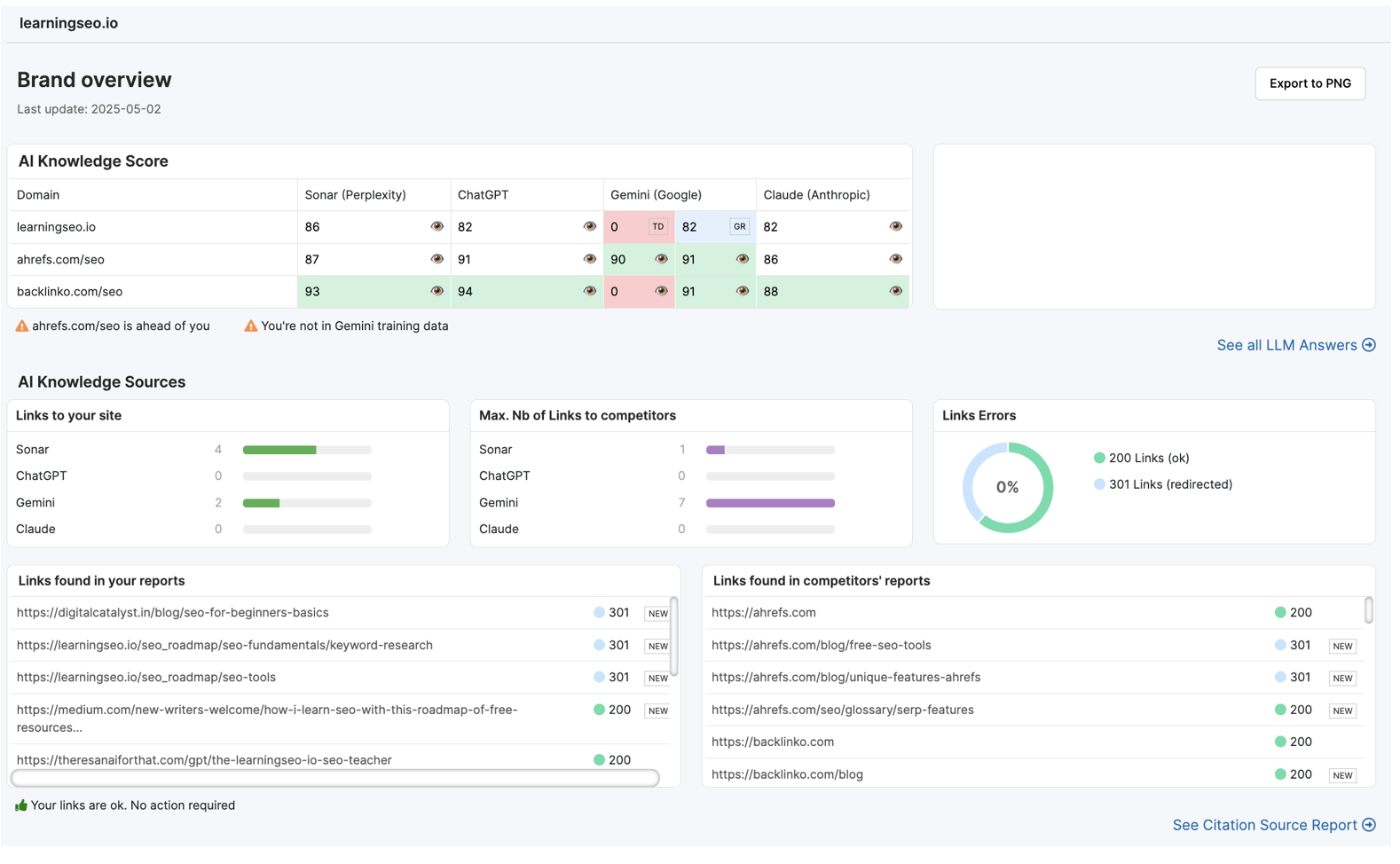
Task: View Gemini 91 answer for backlinko.com/seo (eye icon)
Action: (x=743, y=291)
